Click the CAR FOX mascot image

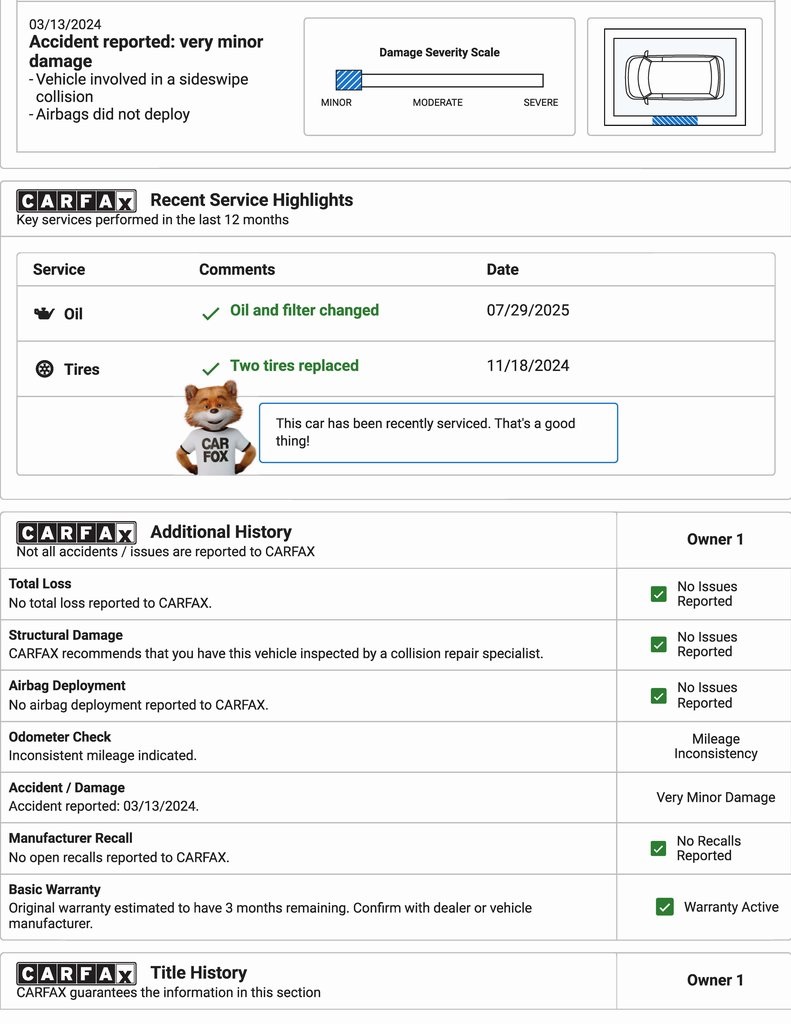coord(215,430)
